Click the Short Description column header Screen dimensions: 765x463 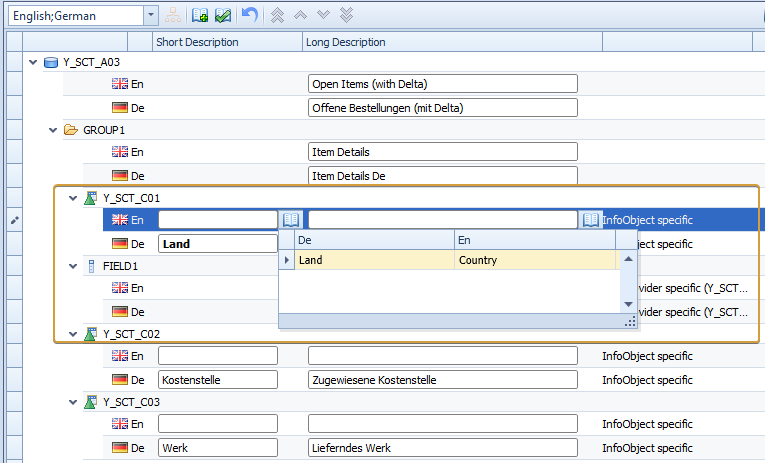pos(197,42)
